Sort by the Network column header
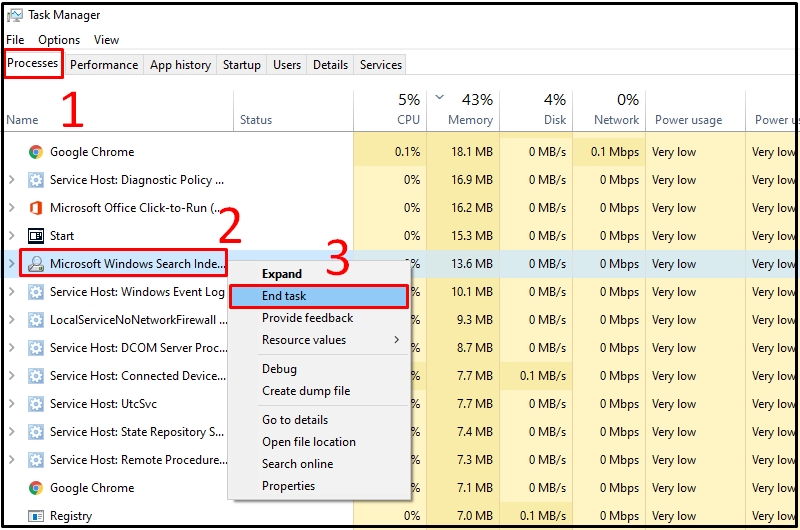Screen dimensions: 800x530 click(x=609, y=111)
